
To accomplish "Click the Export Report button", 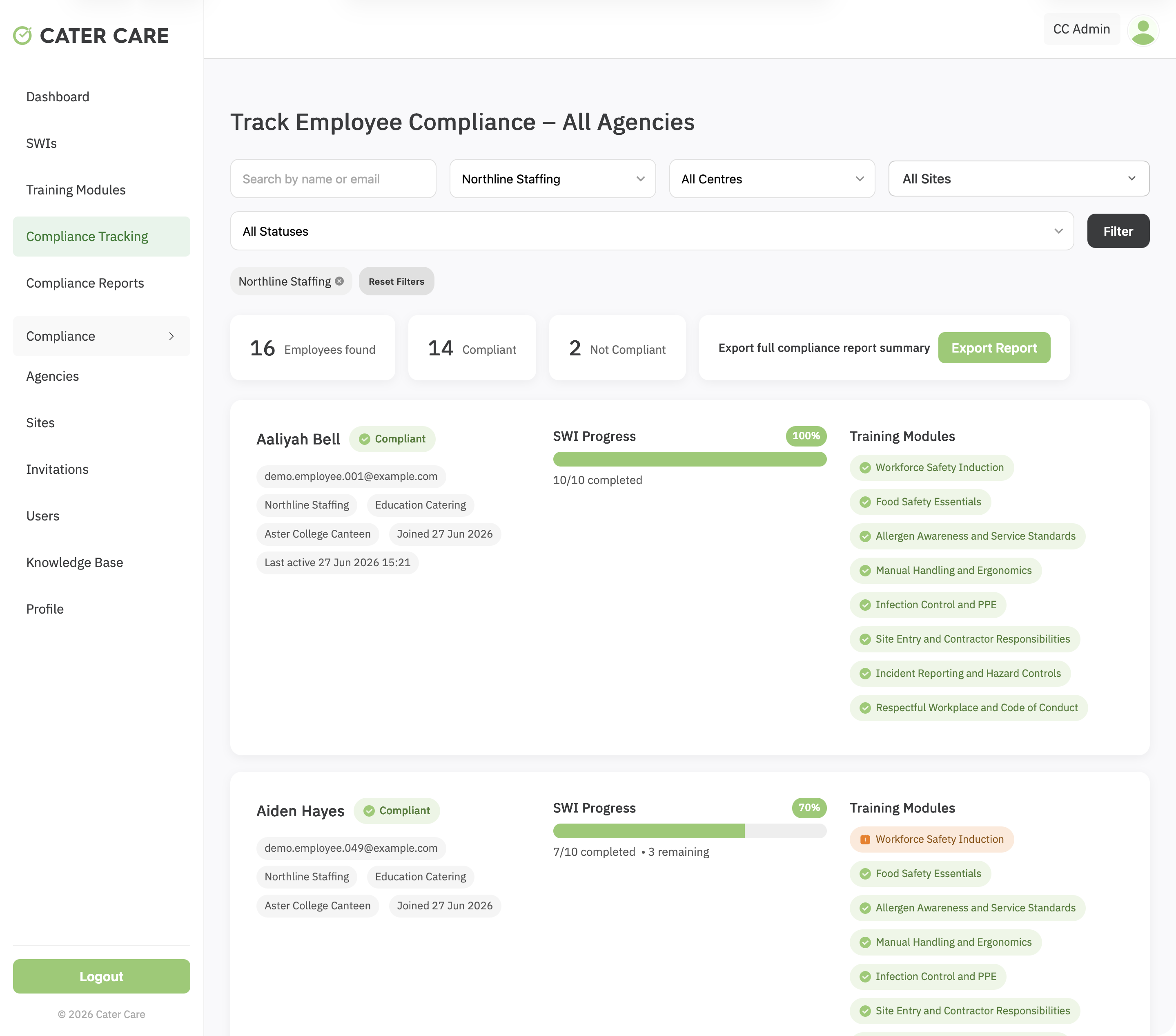I will coord(993,348).
